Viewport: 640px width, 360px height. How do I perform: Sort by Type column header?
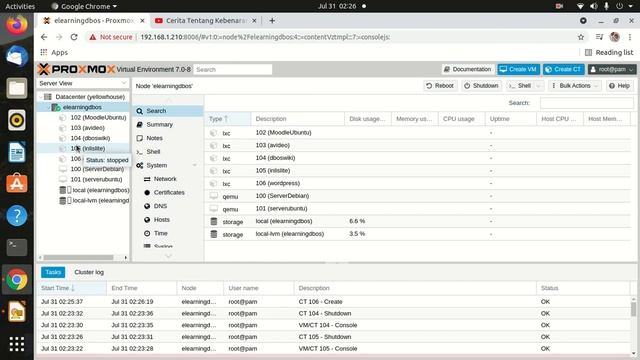227,119
